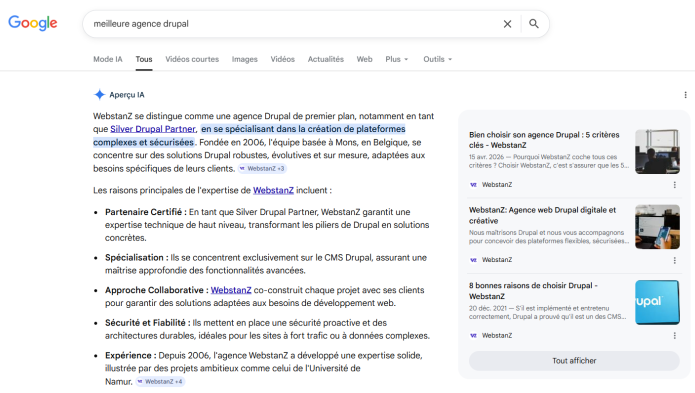Click the 'Sécurité et Fiabilité :' bullet heading

click(148, 323)
